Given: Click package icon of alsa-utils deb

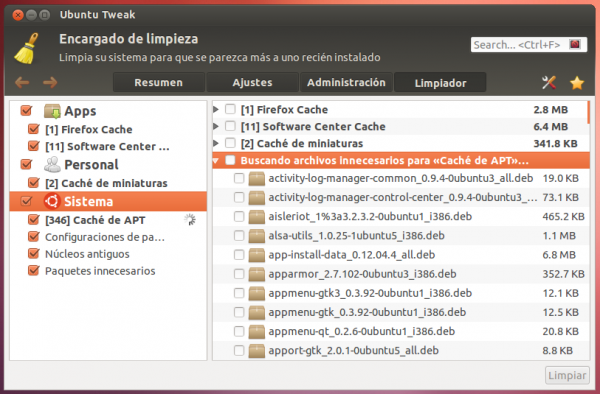Looking at the screenshot, I should coord(256,236).
